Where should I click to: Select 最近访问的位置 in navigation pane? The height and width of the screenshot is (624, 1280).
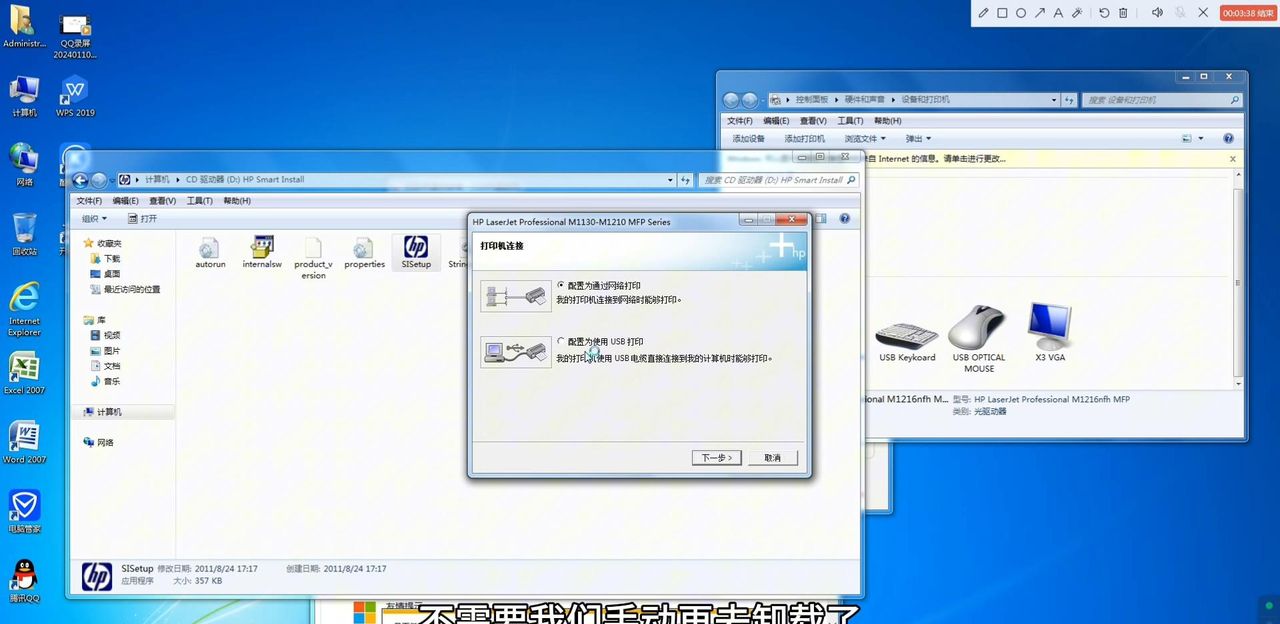132,289
